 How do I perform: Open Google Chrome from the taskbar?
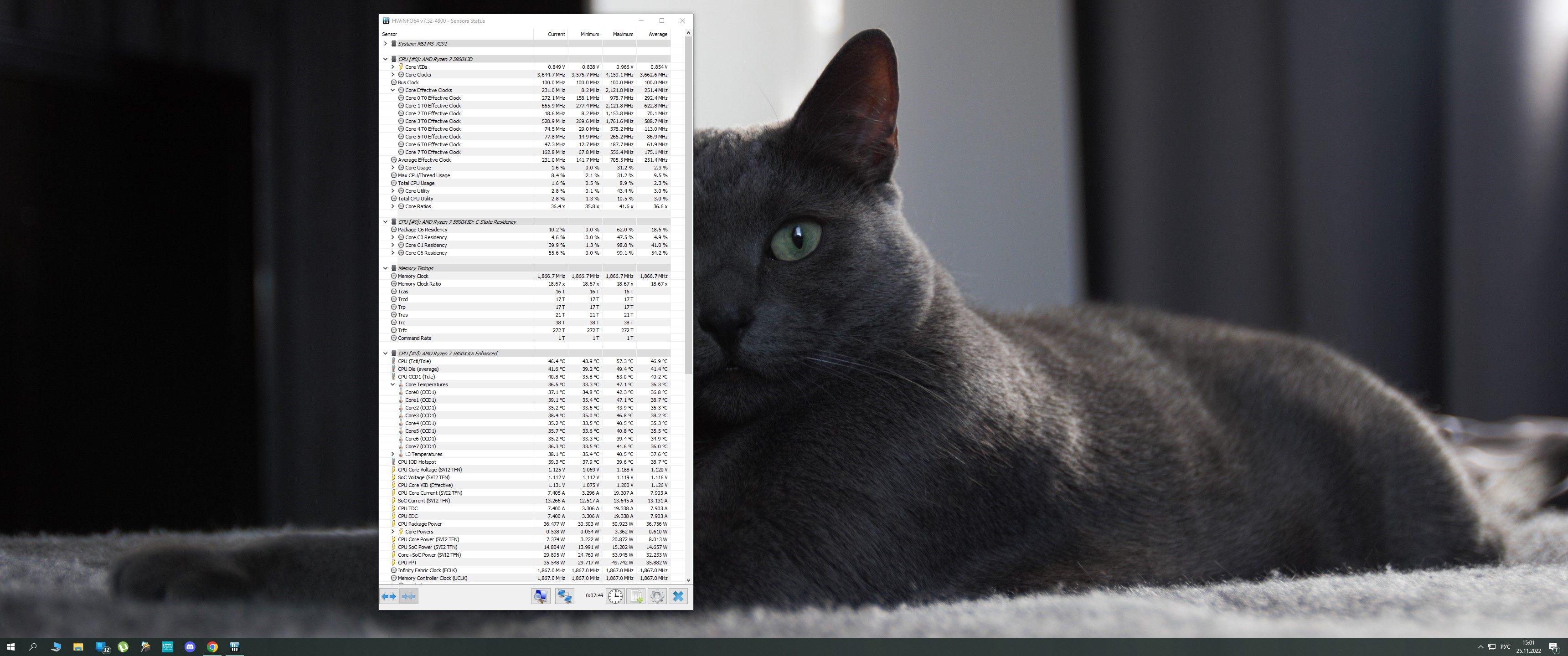point(212,646)
